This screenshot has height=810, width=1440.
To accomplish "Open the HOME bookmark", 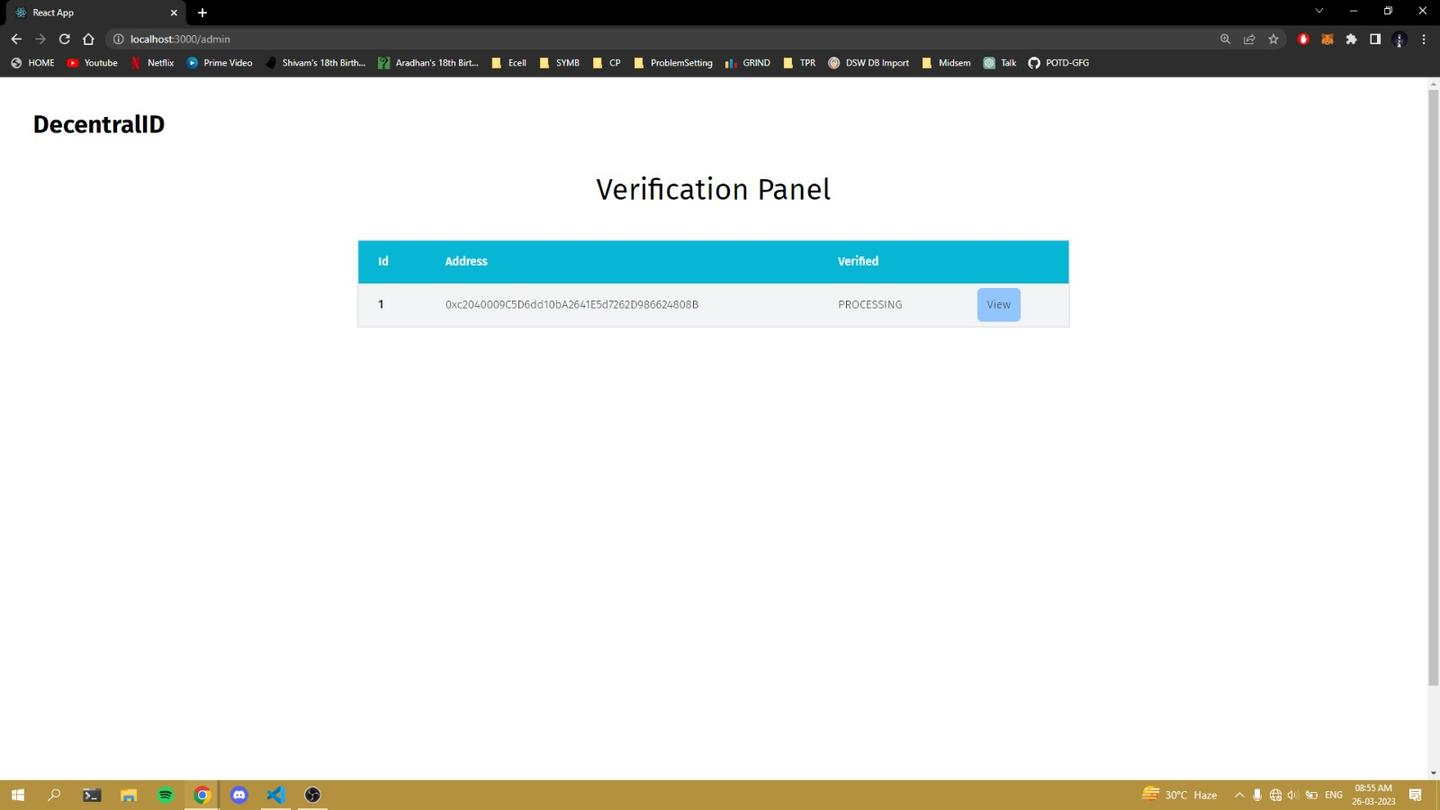I will point(32,62).
